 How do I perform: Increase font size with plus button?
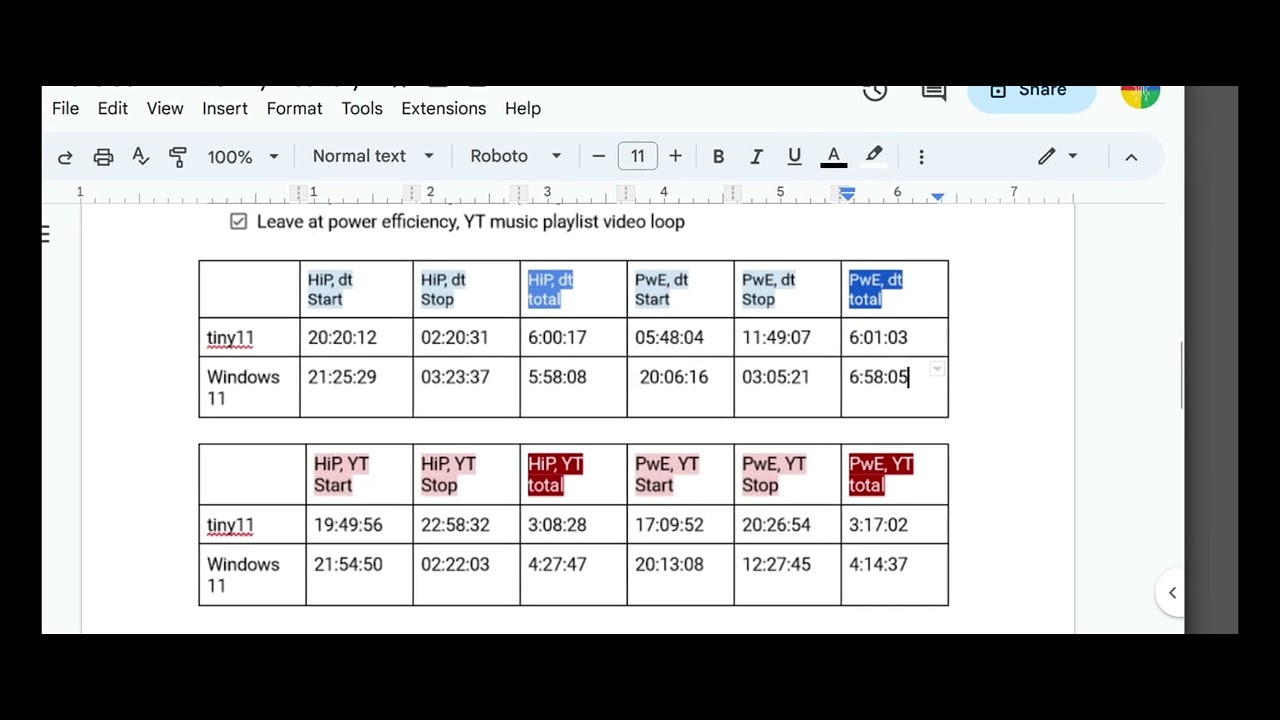[x=675, y=156]
